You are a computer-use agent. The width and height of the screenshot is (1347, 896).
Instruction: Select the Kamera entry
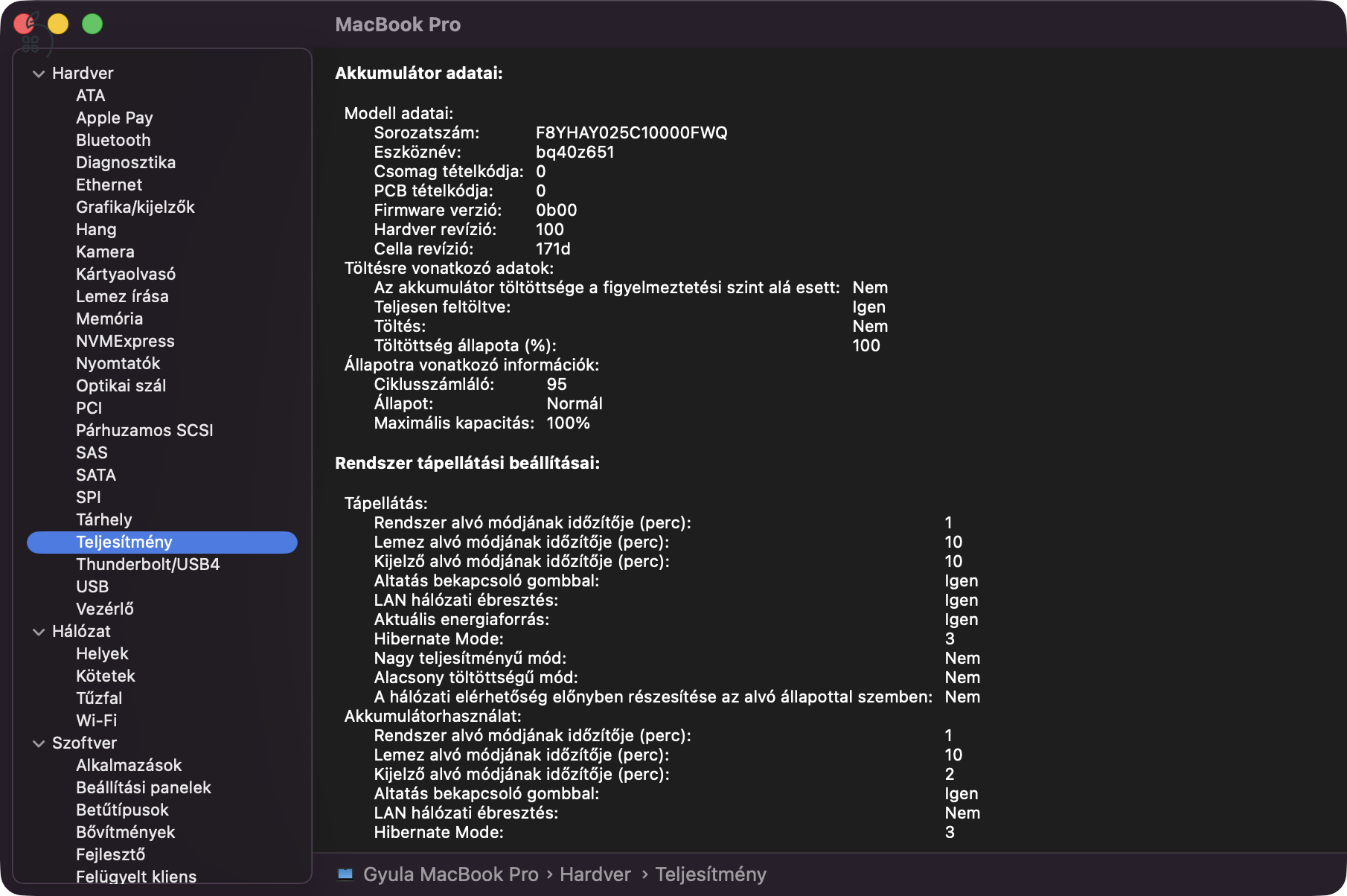pos(105,252)
